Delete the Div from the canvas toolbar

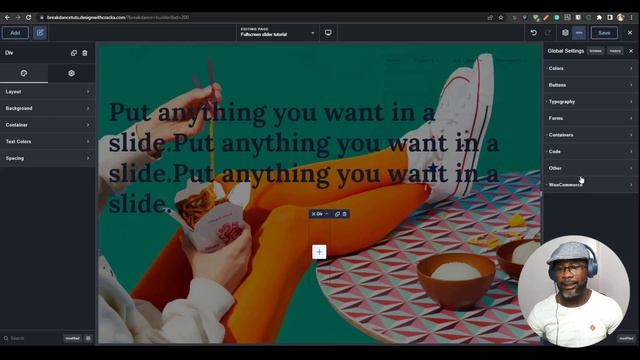344,214
